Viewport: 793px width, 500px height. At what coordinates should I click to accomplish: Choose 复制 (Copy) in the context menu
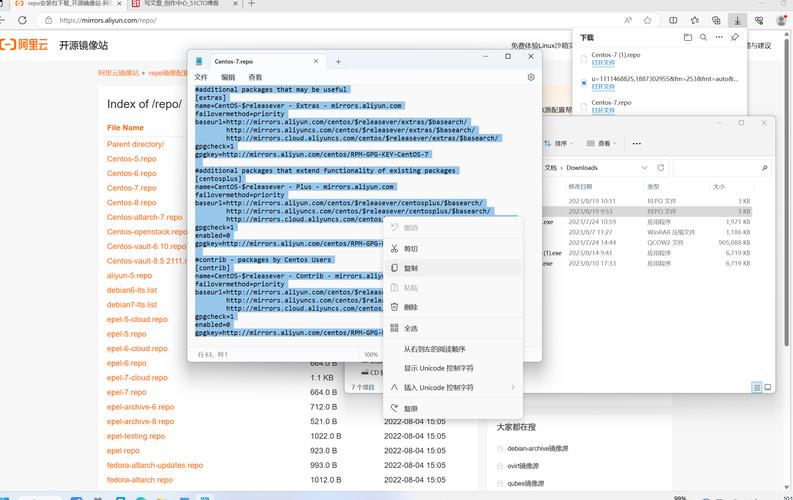pos(453,268)
